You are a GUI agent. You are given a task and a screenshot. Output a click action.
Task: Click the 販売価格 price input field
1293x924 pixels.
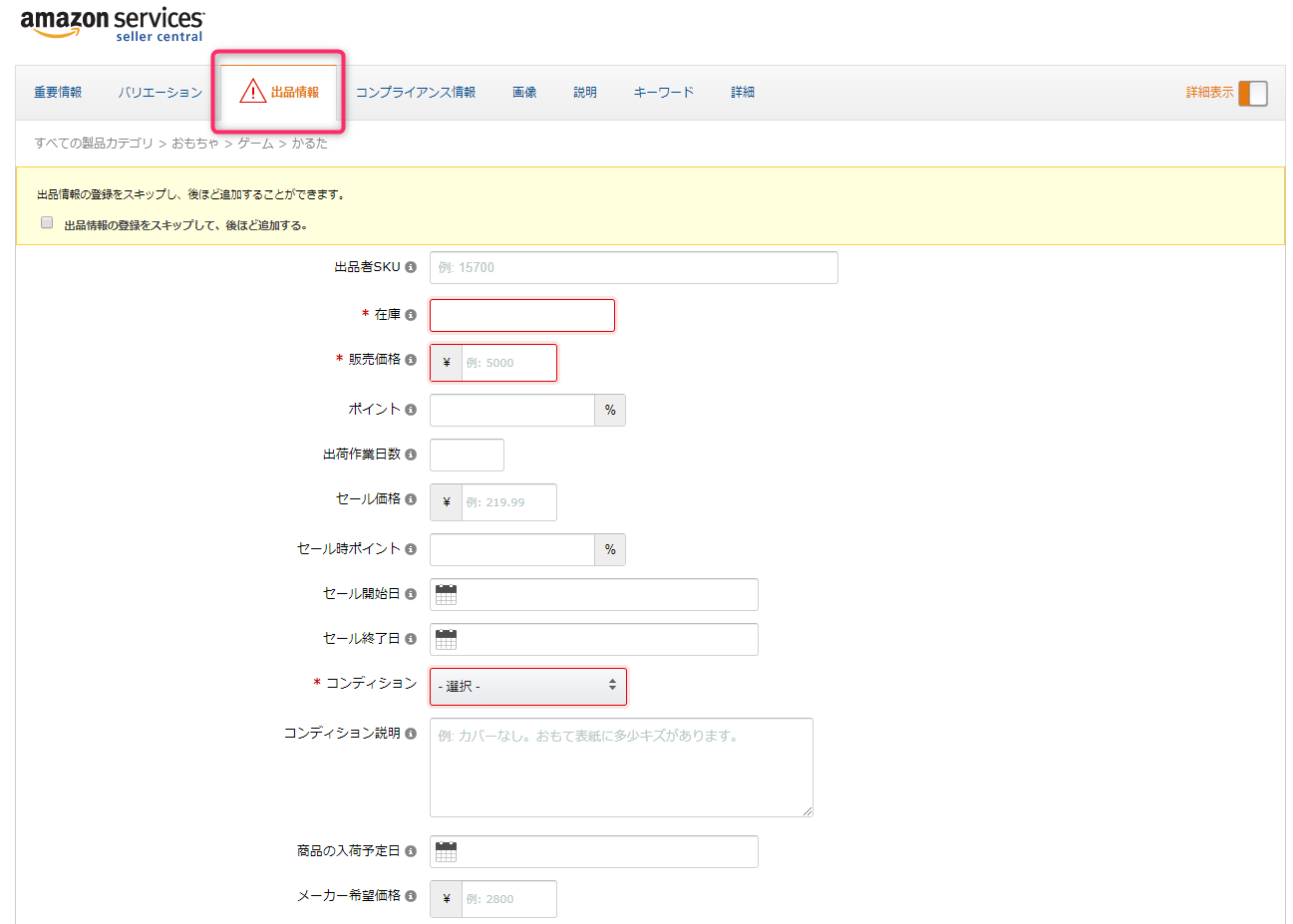[x=507, y=363]
